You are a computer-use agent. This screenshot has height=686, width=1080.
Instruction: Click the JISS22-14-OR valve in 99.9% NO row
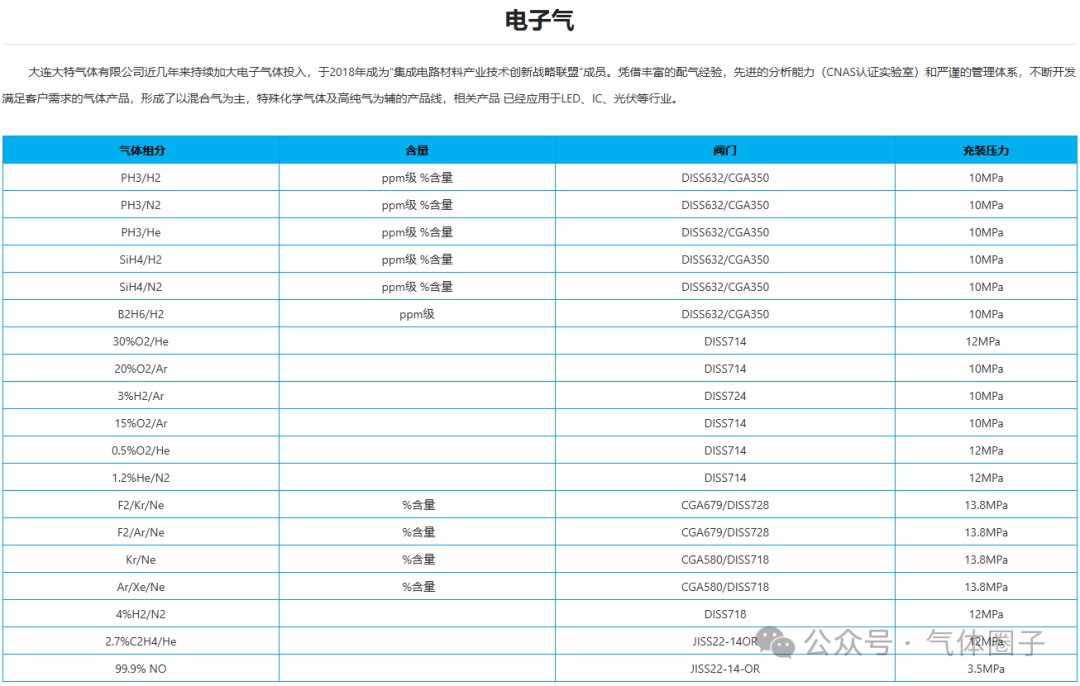pos(725,669)
